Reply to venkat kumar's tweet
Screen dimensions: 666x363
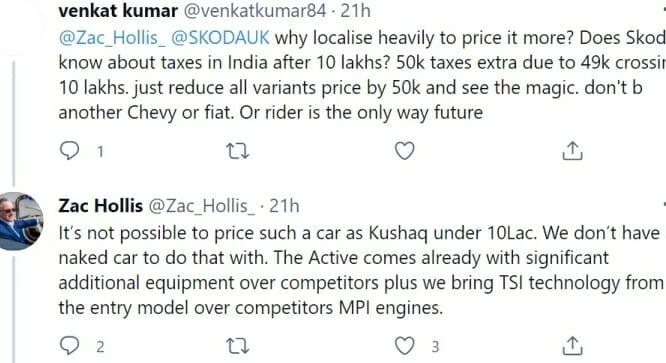tap(69, 151)
